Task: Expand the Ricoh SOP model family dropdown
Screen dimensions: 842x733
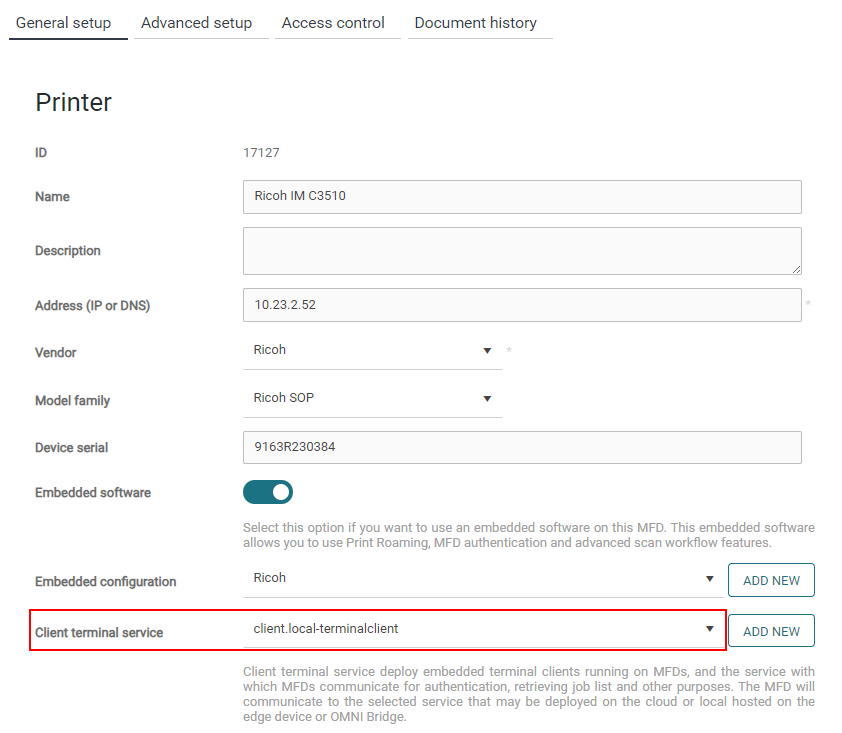Action: pyautogui.click(x=373, y=399)
